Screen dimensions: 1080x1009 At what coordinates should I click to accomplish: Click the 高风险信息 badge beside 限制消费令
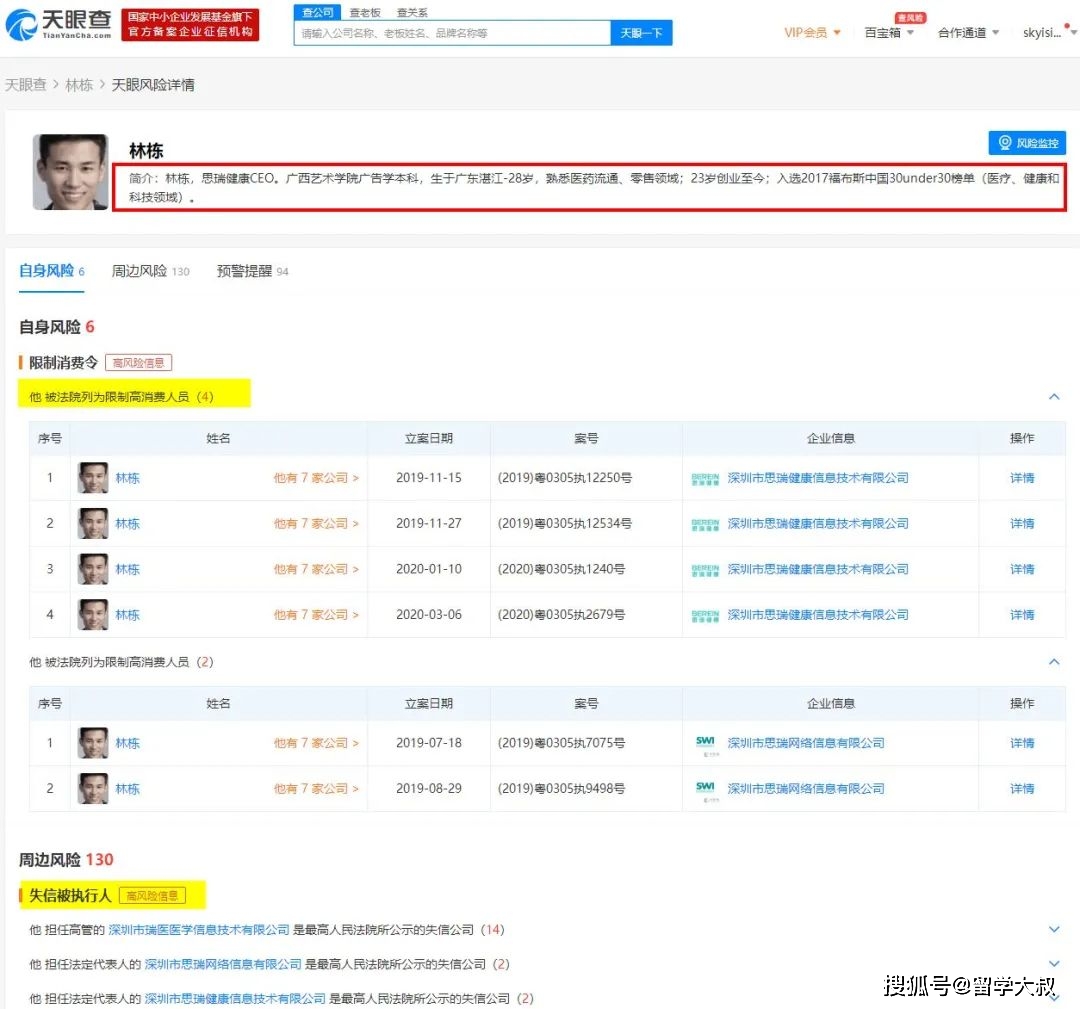tap(139, 362)
